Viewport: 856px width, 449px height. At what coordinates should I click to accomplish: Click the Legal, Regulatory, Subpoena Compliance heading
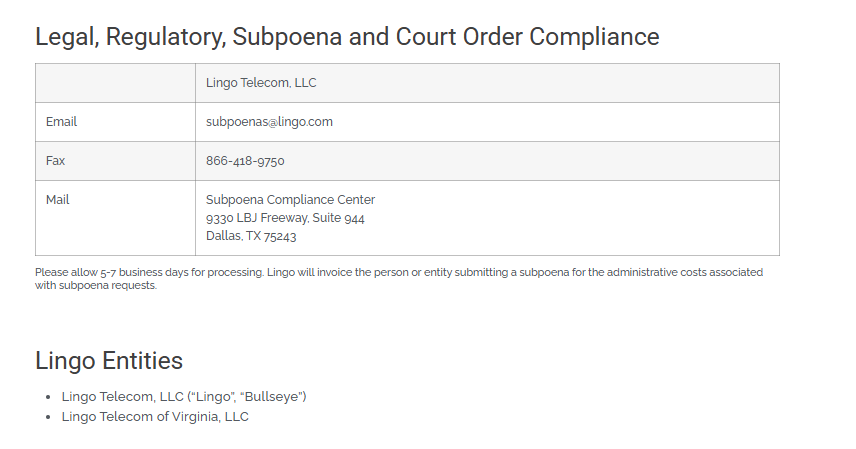tap(347, 37)
